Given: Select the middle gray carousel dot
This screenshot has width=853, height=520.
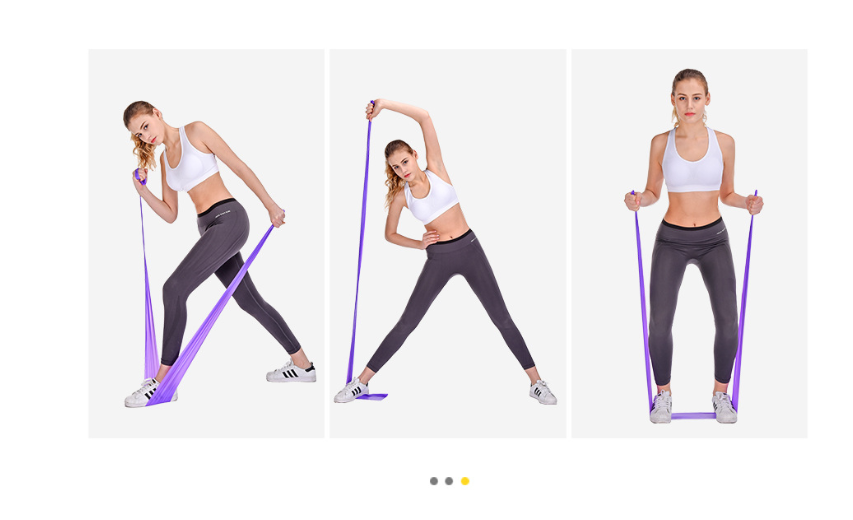Looking at the screenshot, I should coord(449,481).
